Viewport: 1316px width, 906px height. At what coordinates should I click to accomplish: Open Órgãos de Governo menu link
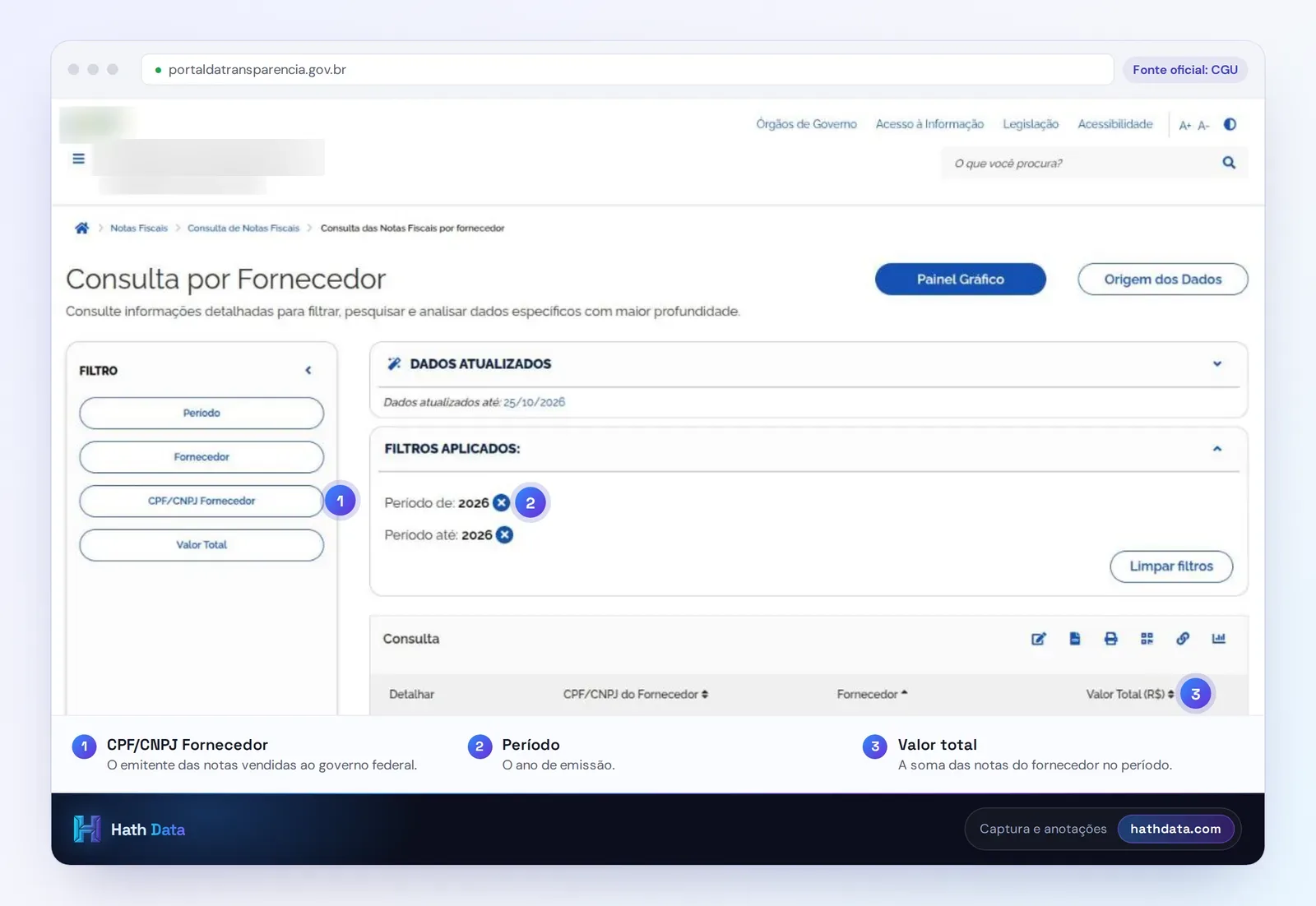(806, 124)
